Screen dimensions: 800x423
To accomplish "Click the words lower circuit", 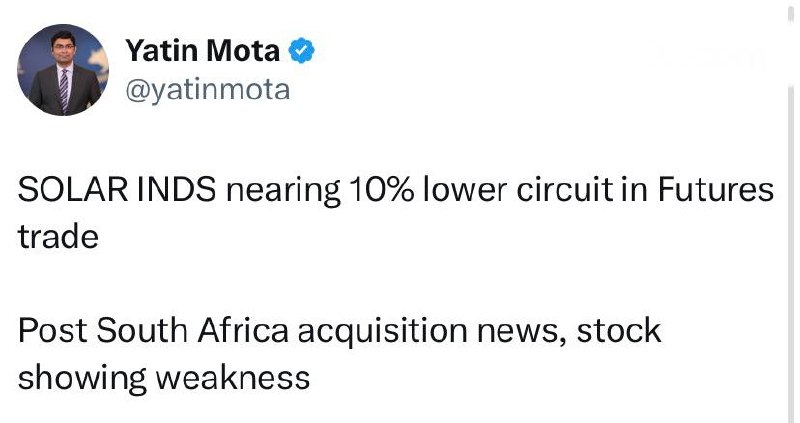I will pos(518,190).
